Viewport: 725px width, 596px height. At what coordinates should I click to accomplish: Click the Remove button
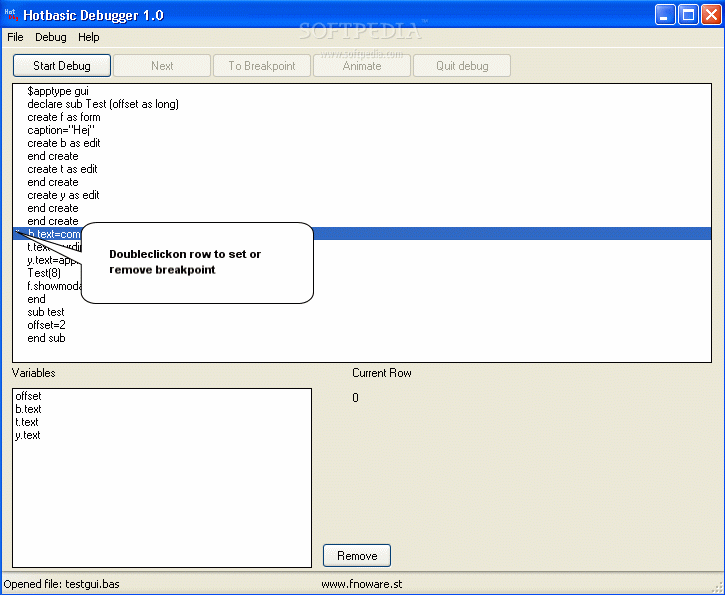tap(357, 555)
